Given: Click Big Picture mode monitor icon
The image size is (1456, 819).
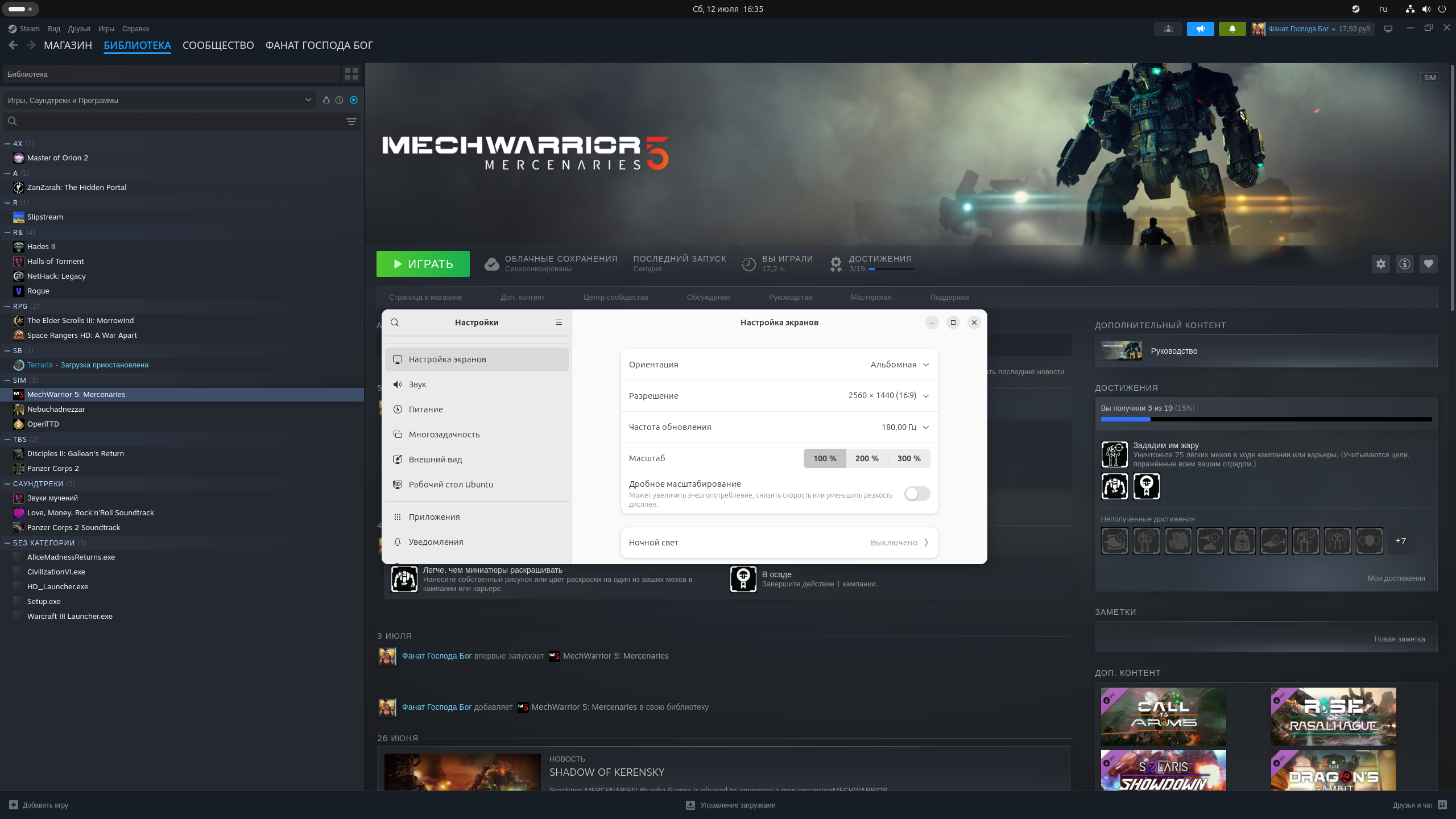Looking at the screenshot, I should tap(1388, 29).
